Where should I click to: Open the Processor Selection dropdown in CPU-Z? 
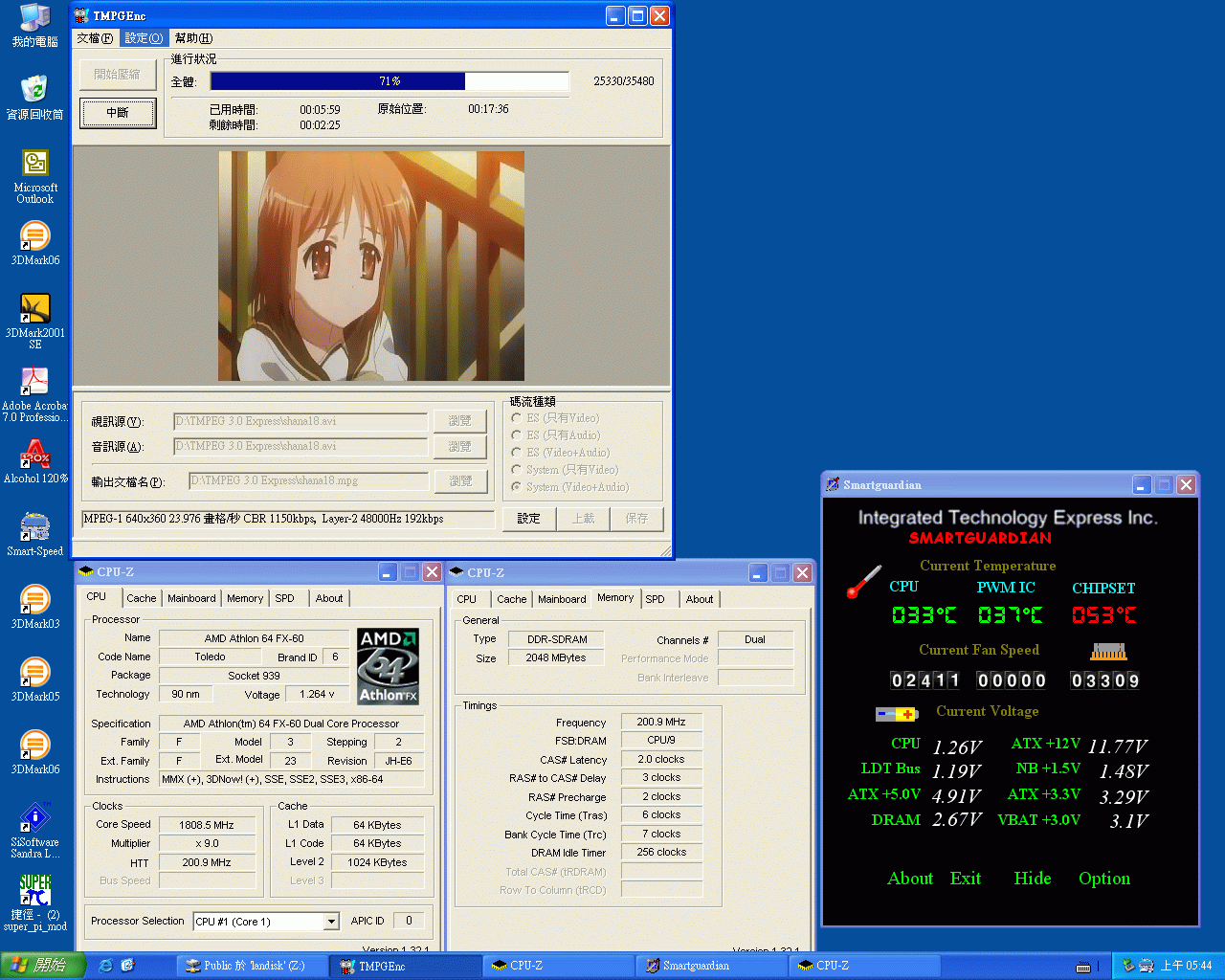coord(331,922)
